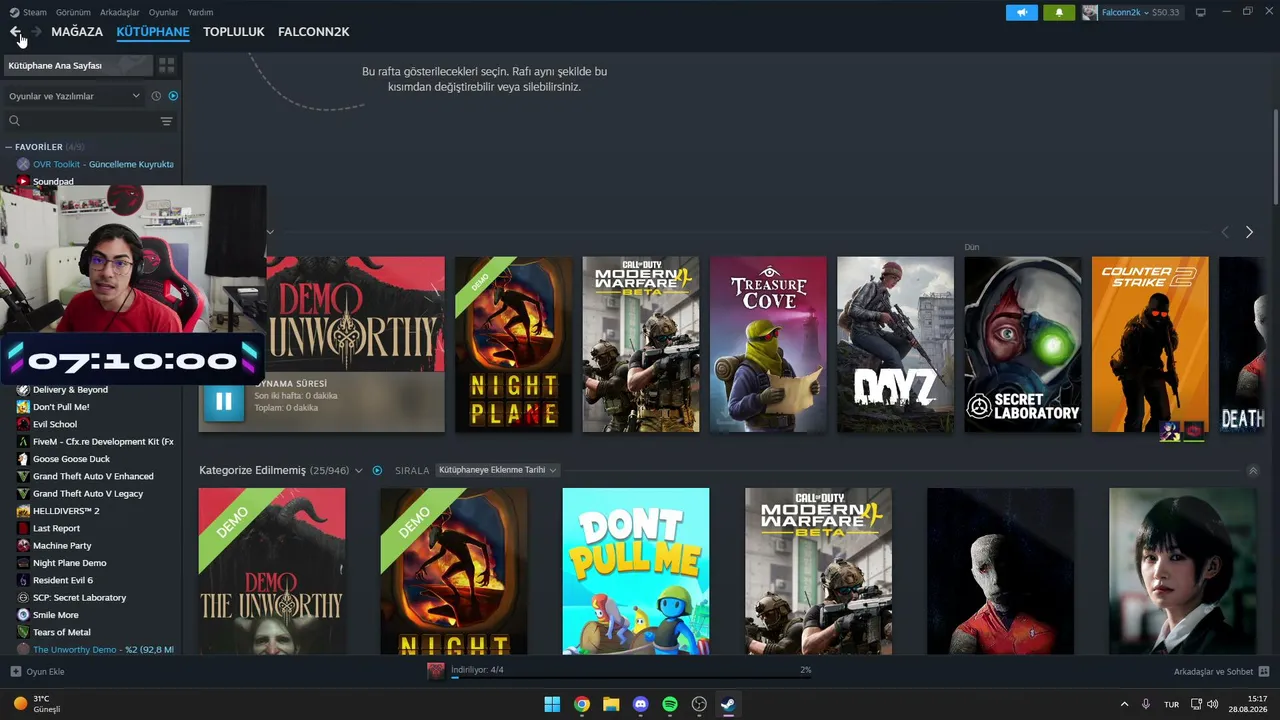
Task: Select Resident Evil 6 in game list
Action: pyautogui.click(x=63, y=580)
